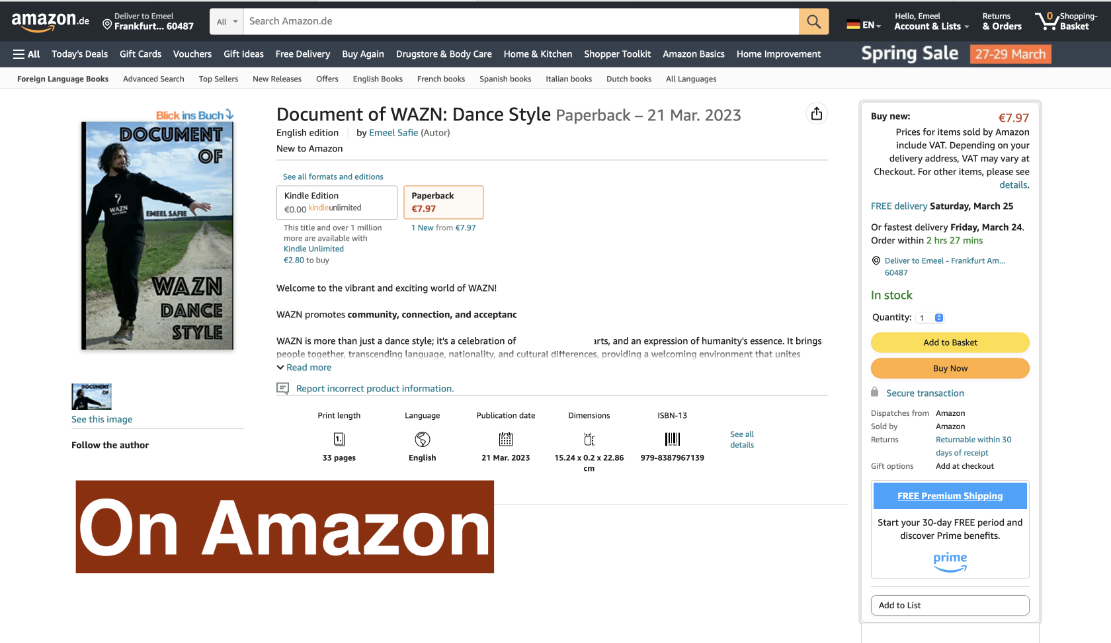This screenshot has width=1111, height=643.
Task: Click the Add to Basket button
Action: pyautogui.click(x=949, y=342)
